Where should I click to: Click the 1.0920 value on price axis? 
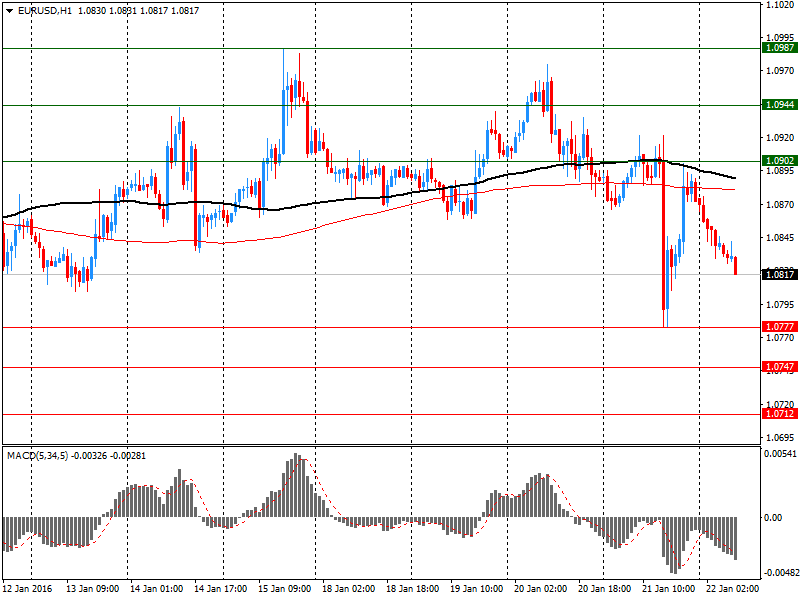(780, 138)
